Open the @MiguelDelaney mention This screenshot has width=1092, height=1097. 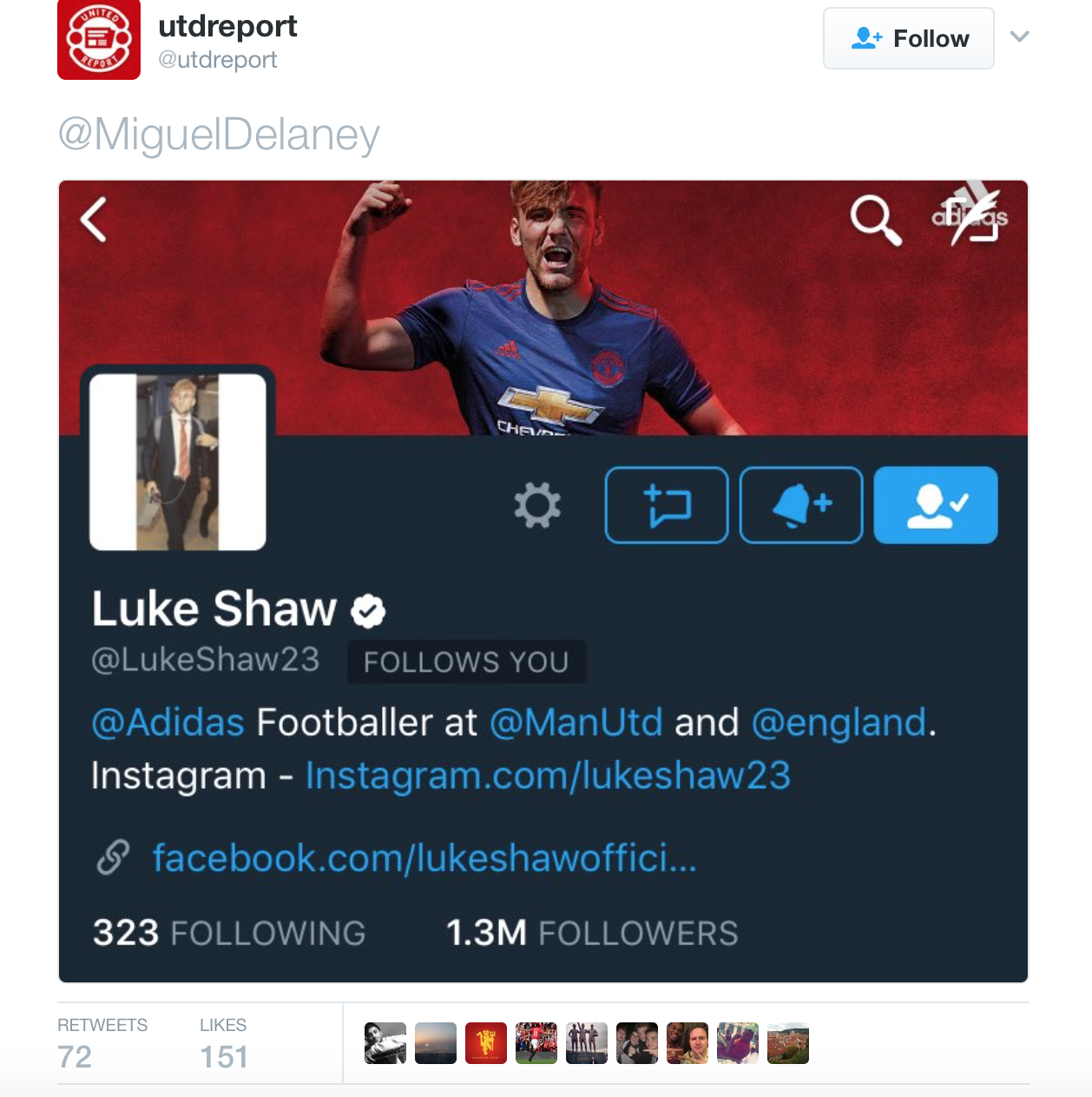[219, 135]
